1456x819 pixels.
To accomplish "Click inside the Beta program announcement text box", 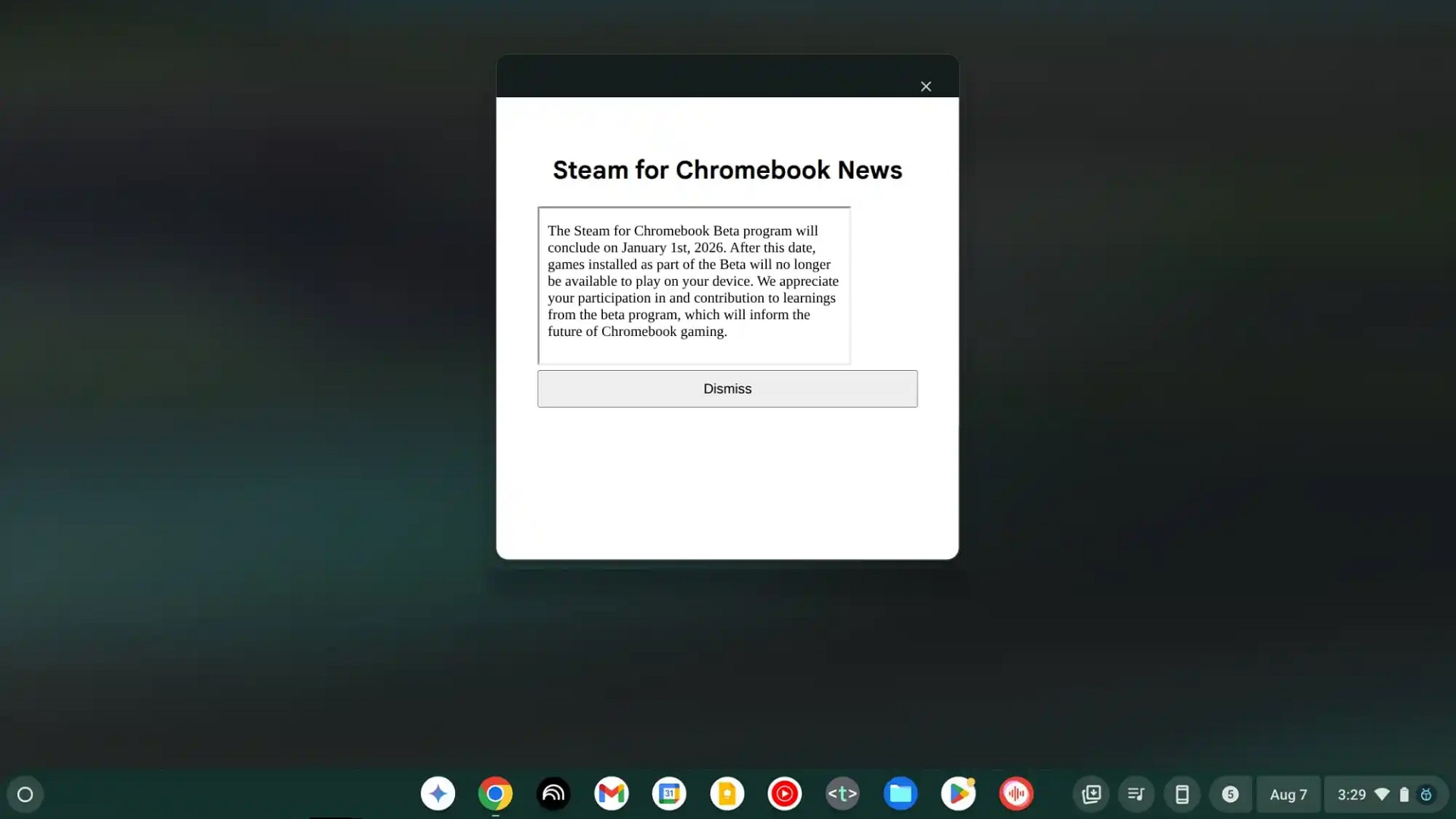I will [693, 284].
